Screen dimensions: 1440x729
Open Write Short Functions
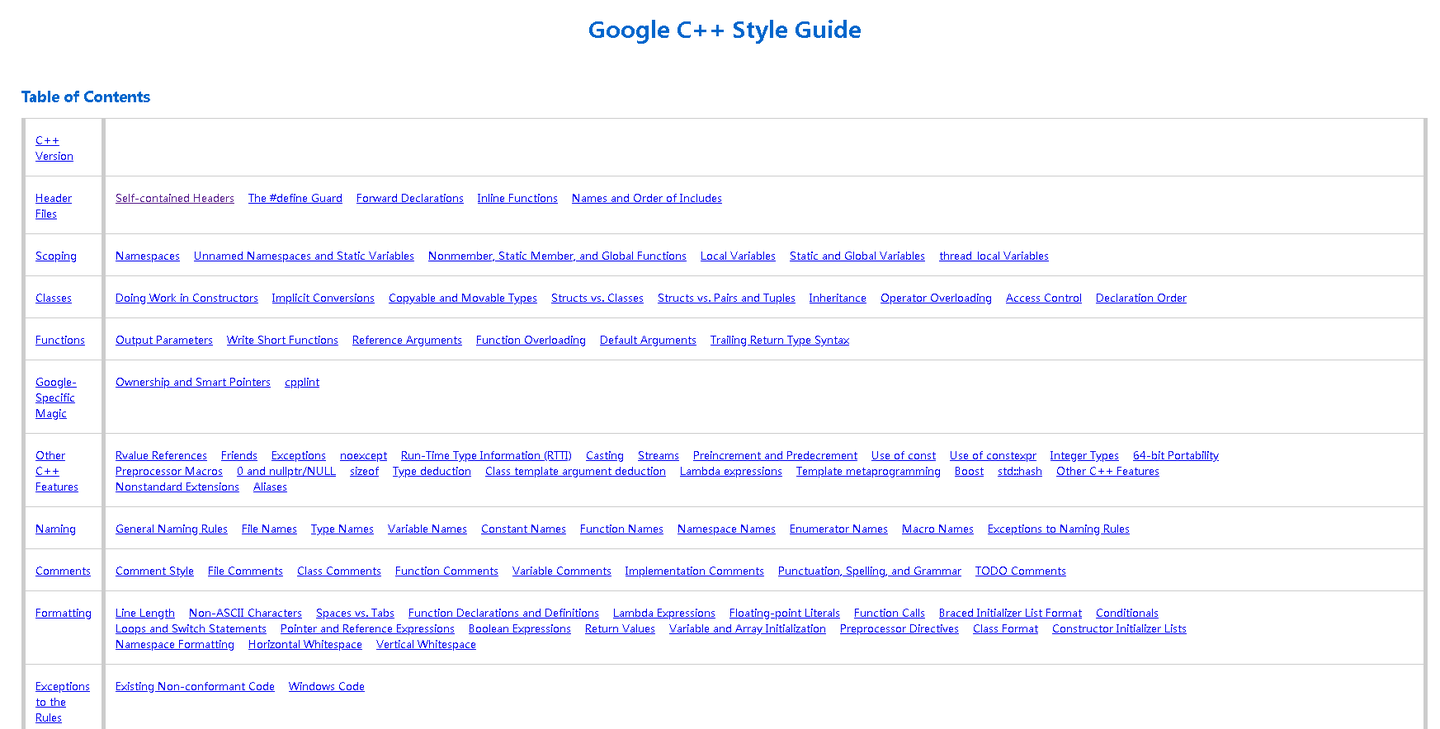[283, 340]
